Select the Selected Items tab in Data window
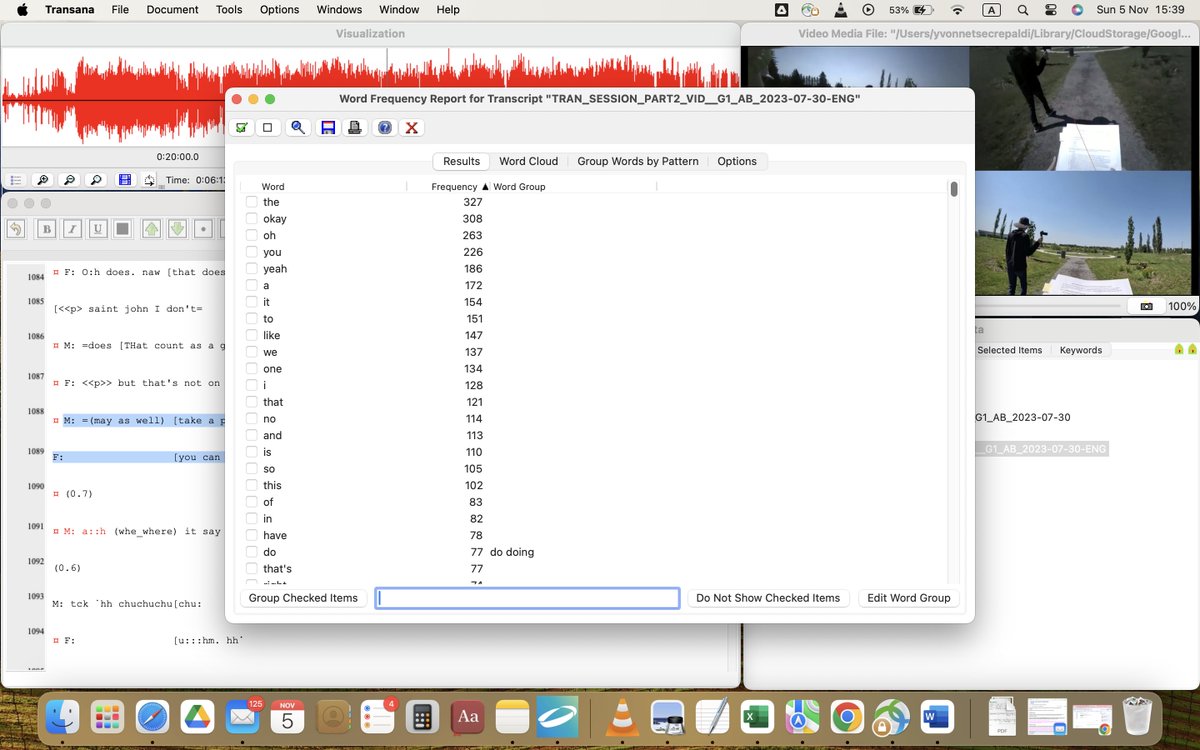Viewport: 1200px width, 750px height. 1009,350
